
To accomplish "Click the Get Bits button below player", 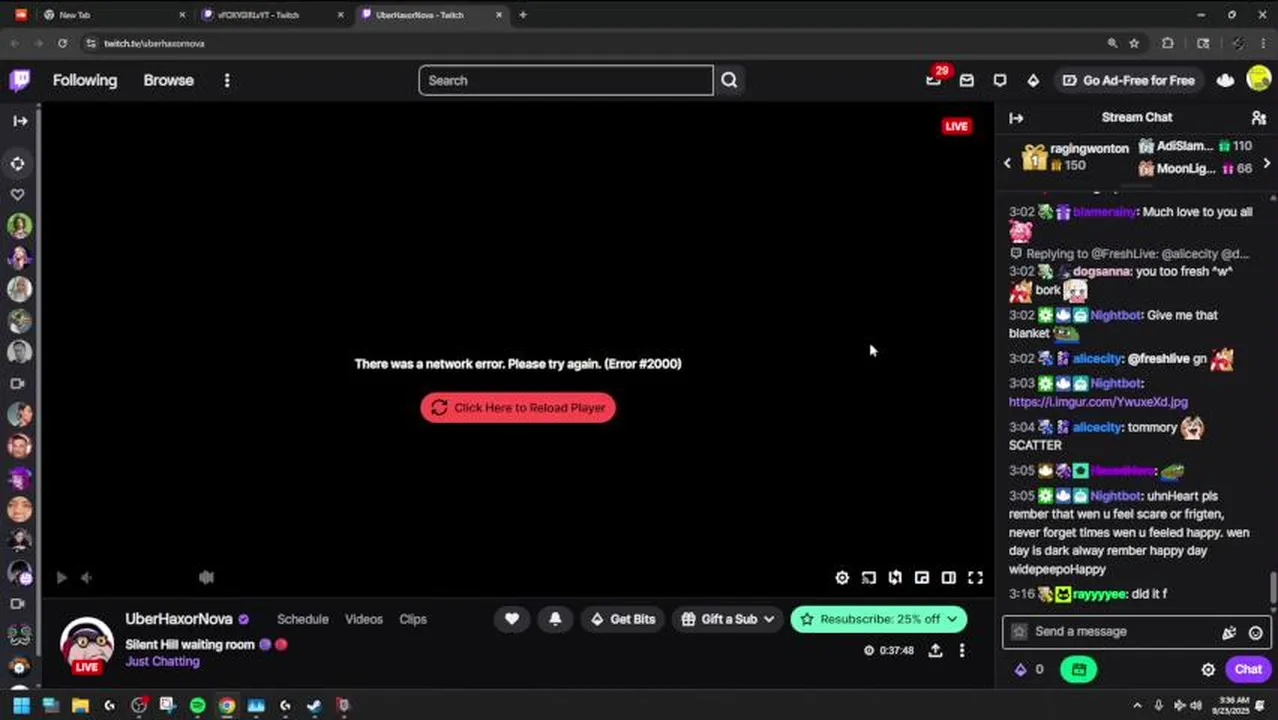I will [622, 619].
